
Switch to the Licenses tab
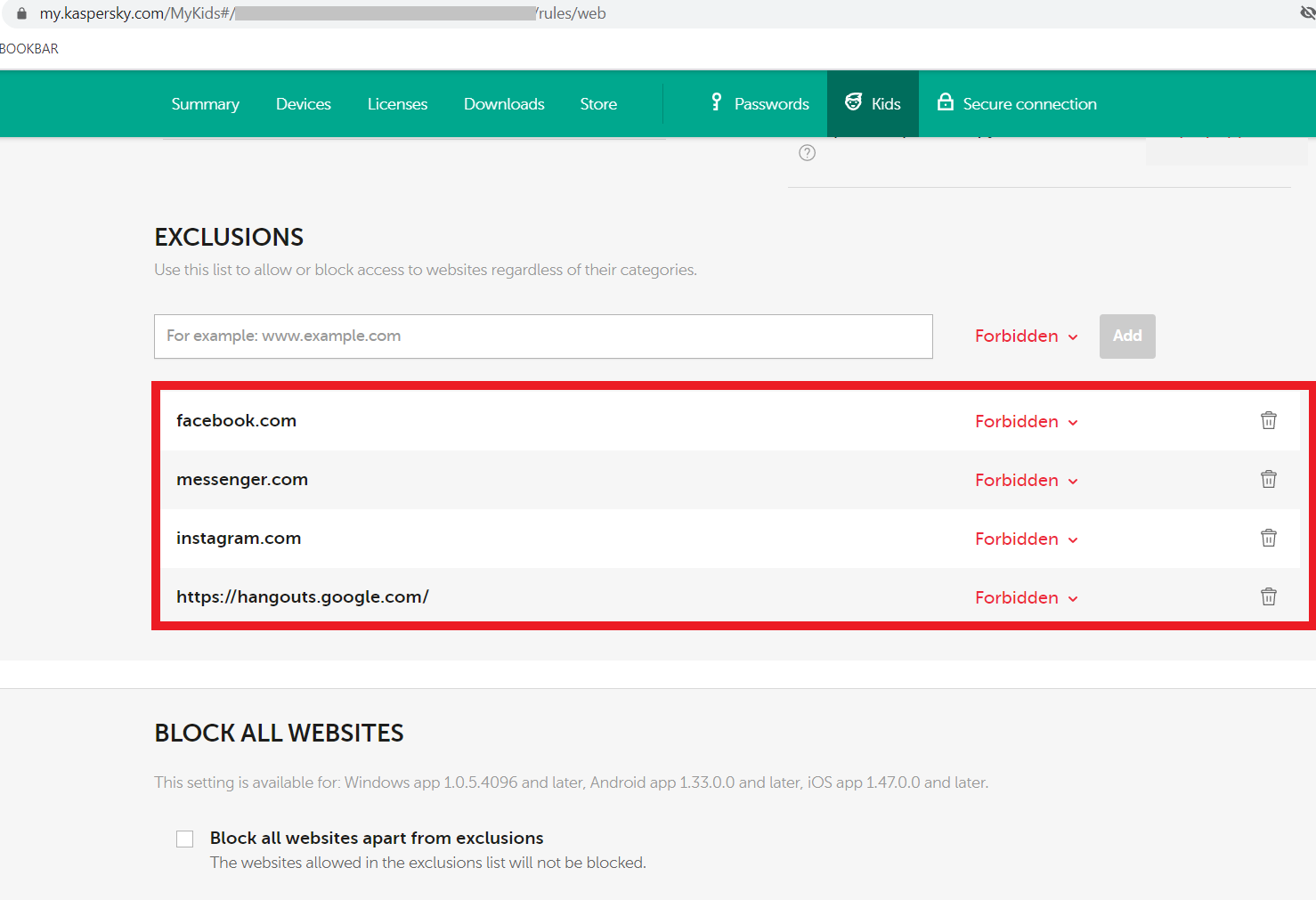click(x=397, y=104)
